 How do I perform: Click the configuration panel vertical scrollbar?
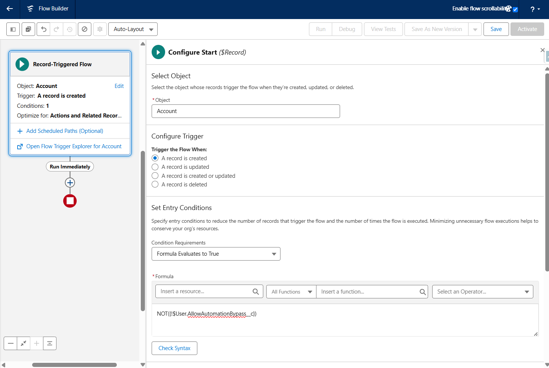547,172
